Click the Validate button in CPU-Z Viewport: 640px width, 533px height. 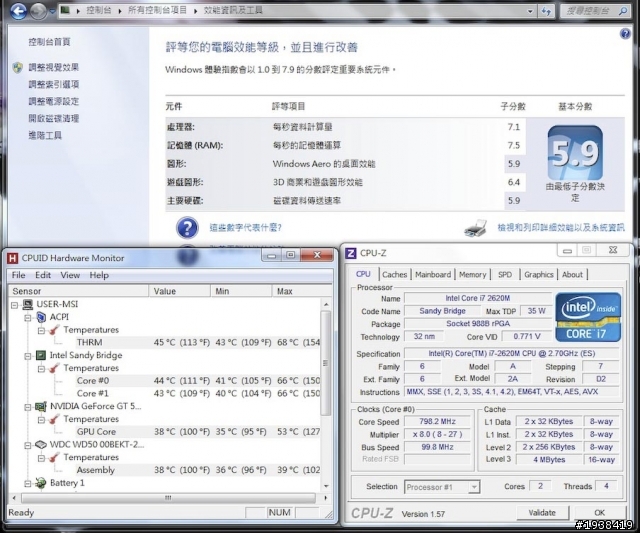coord(542,513)
